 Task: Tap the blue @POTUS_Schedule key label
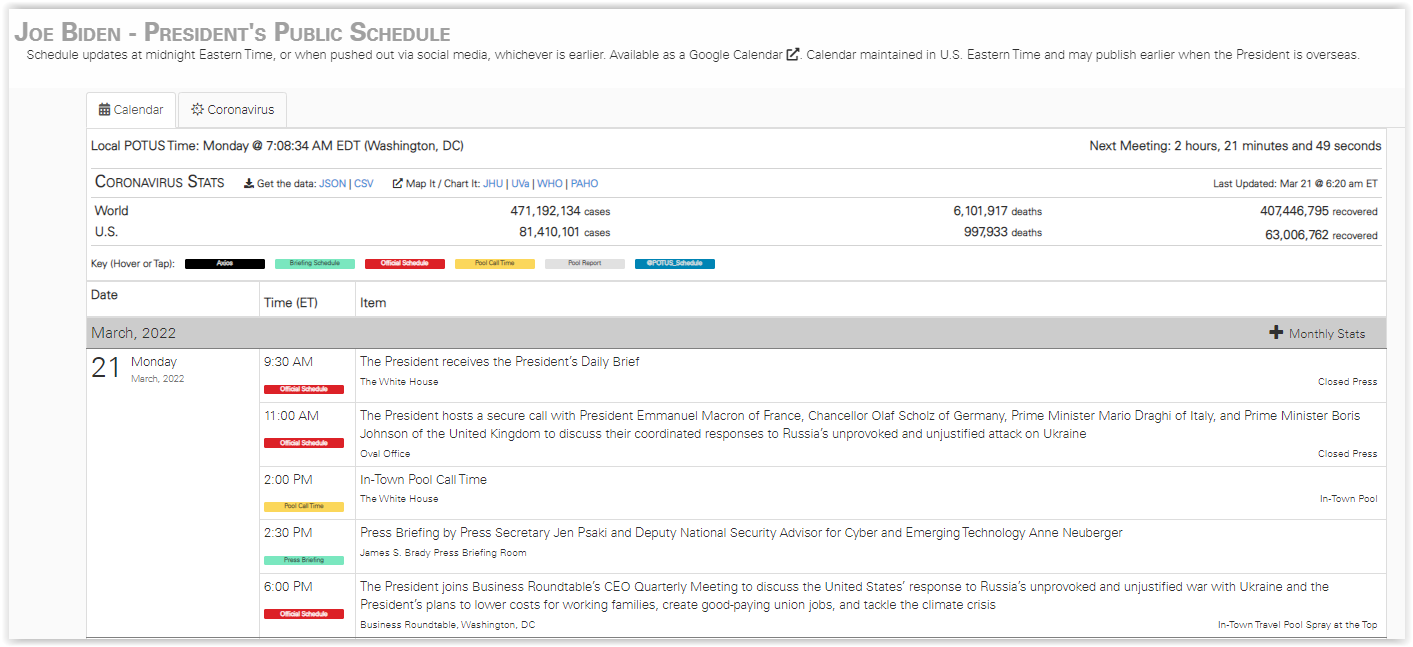pos(675,264)
